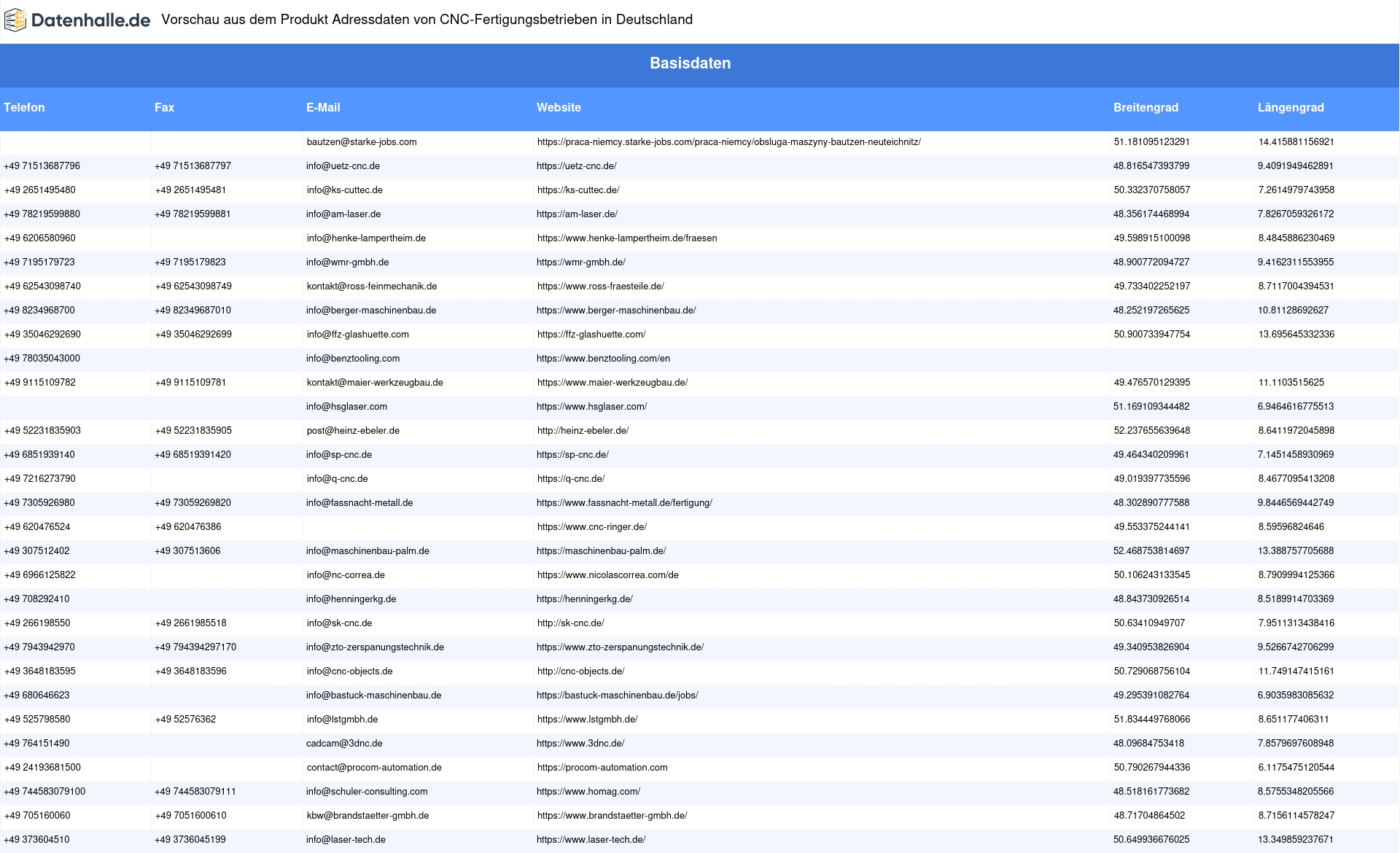Open https://www.homag.com/ link
The width and height of the screenshot is (1400, 853).
pyautogui.click(x=588, y=792)
